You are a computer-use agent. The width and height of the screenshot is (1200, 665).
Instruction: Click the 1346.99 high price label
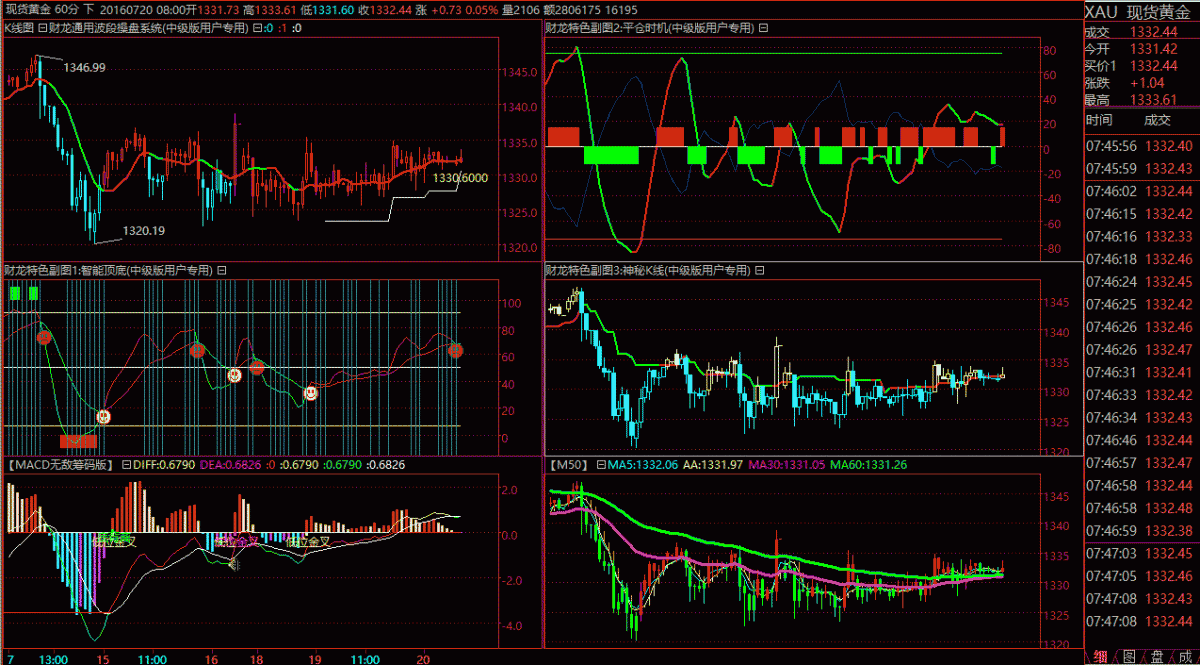click(x=85, y=67)
